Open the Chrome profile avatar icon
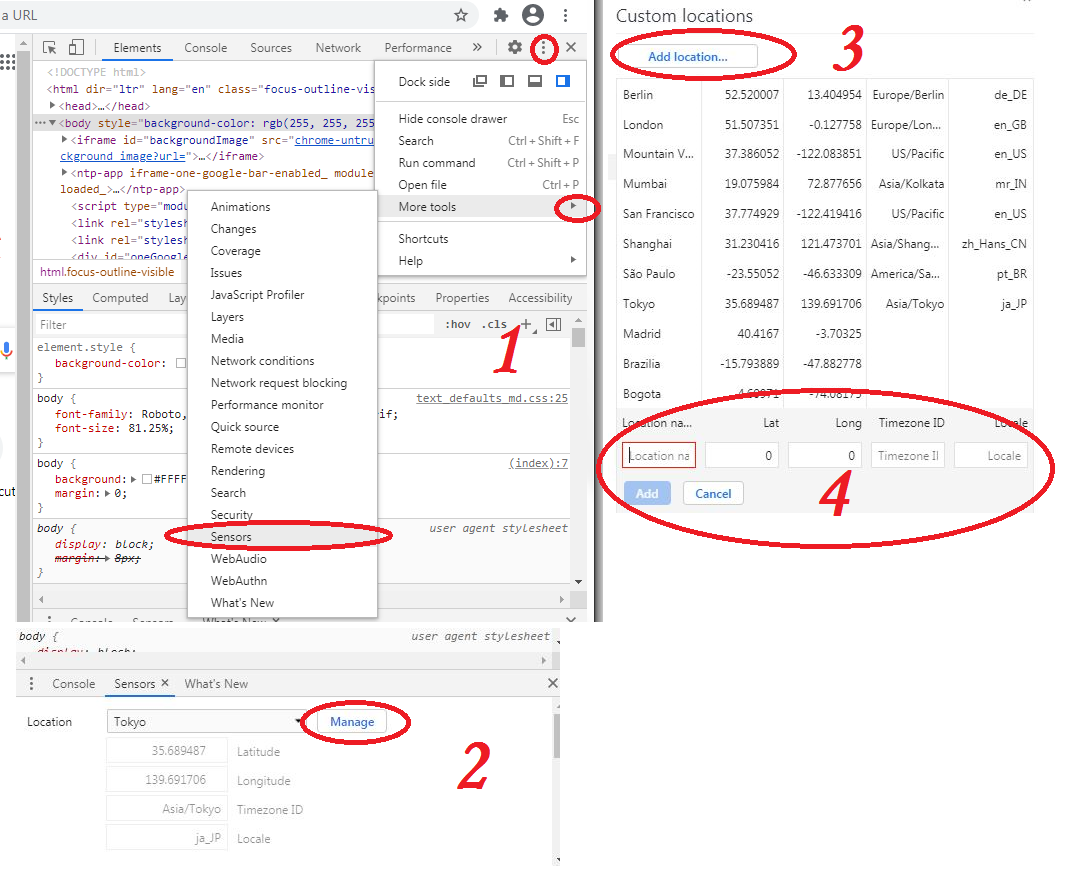Image resolution: width=1088 pixels, height=869 pixels. (533, 15)
